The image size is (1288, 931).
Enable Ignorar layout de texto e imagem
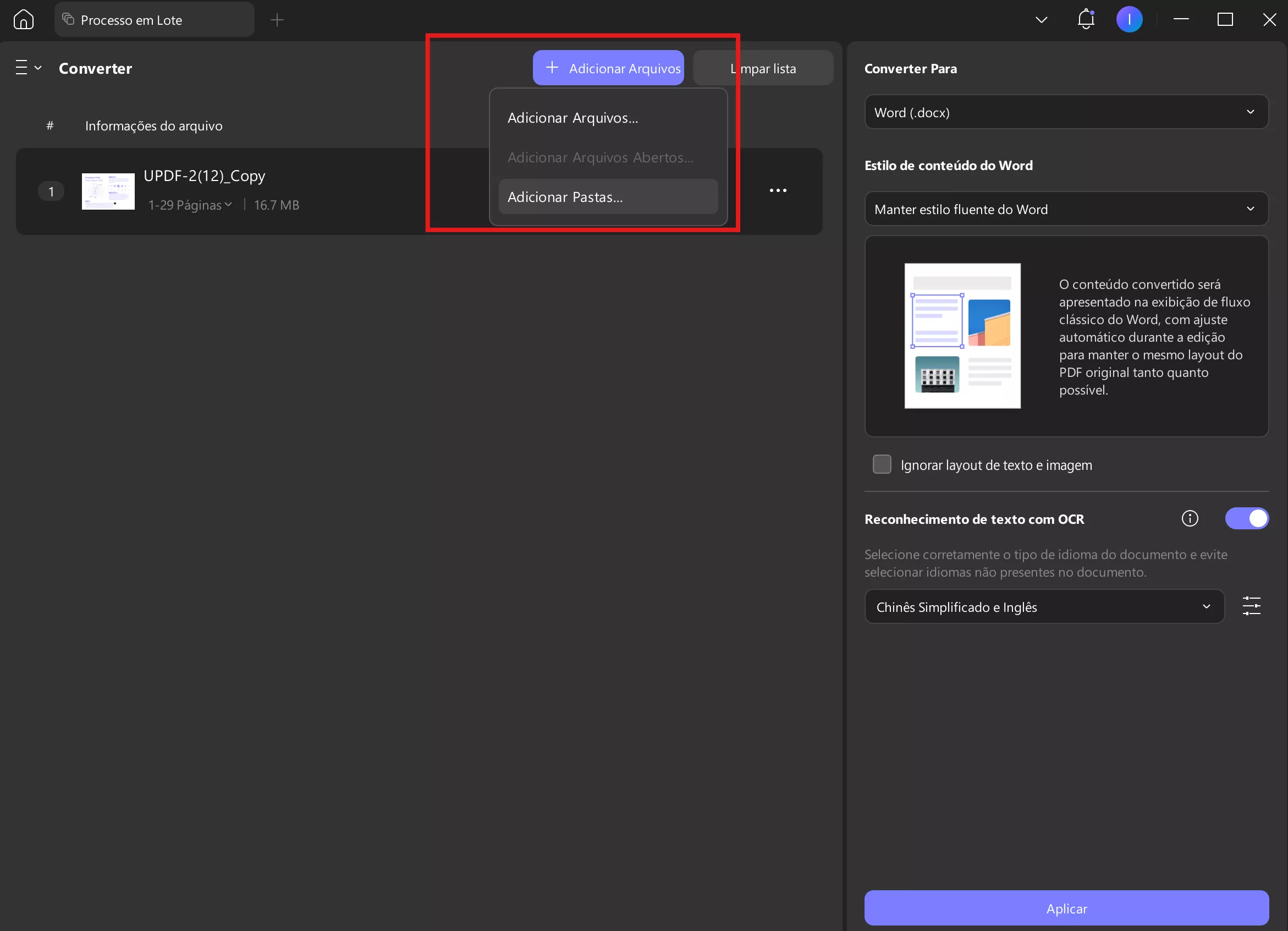tap(882, 464)
